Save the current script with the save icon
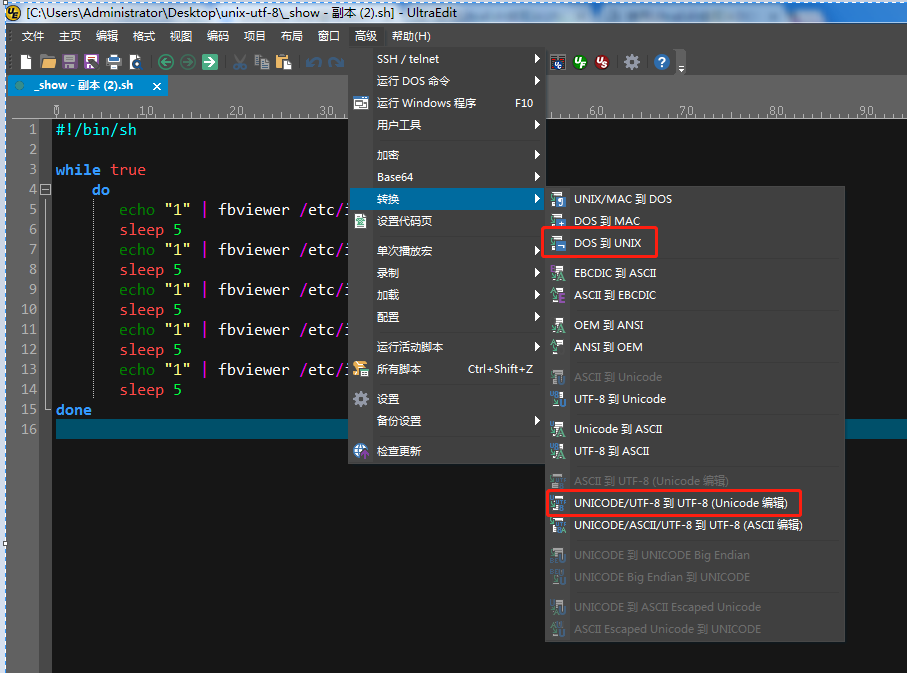Image resolution: width=907 pixels, height=673 pixels. pos(68,61)
